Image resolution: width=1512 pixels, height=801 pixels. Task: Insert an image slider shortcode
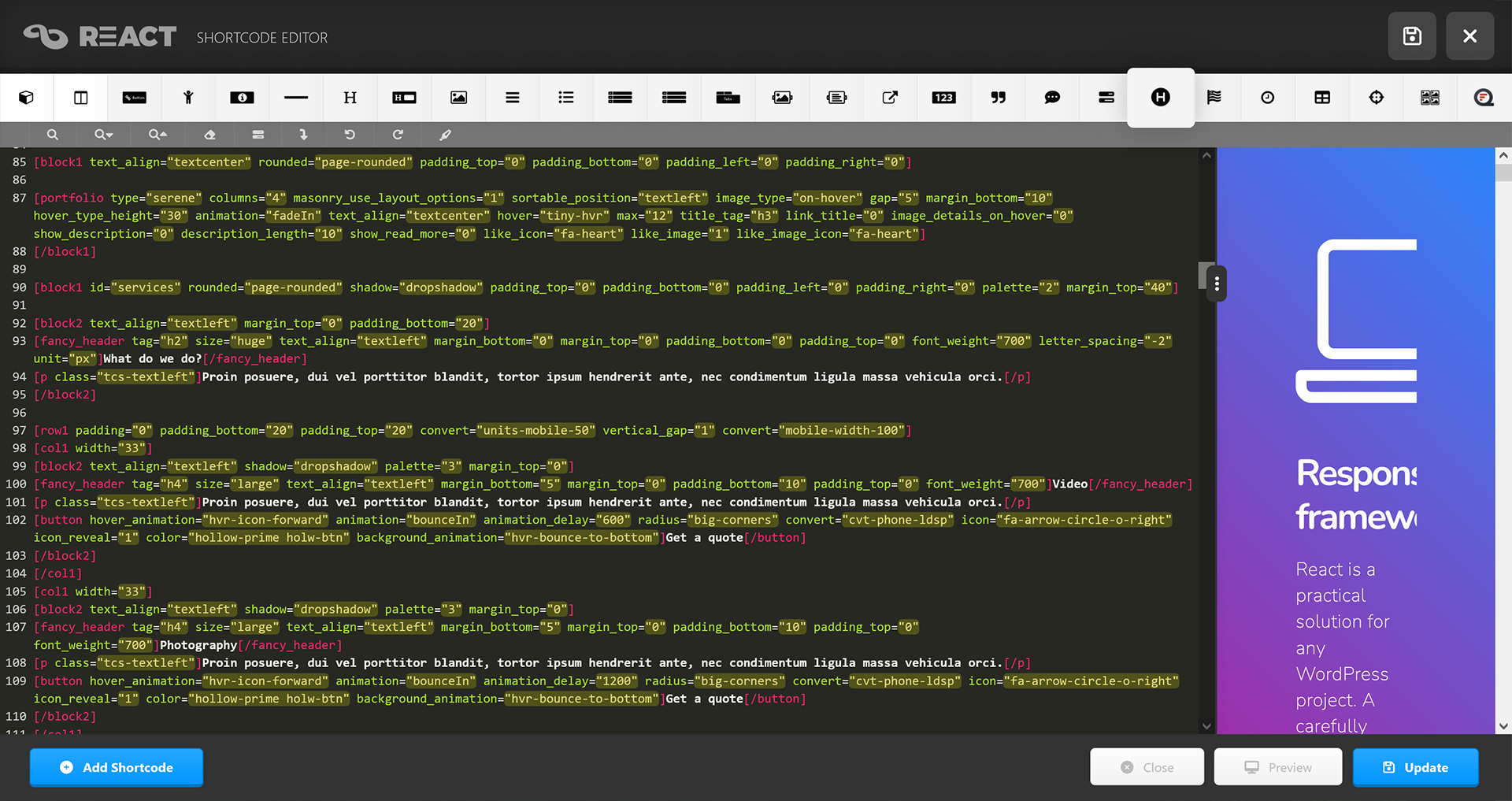coord(782,98)
